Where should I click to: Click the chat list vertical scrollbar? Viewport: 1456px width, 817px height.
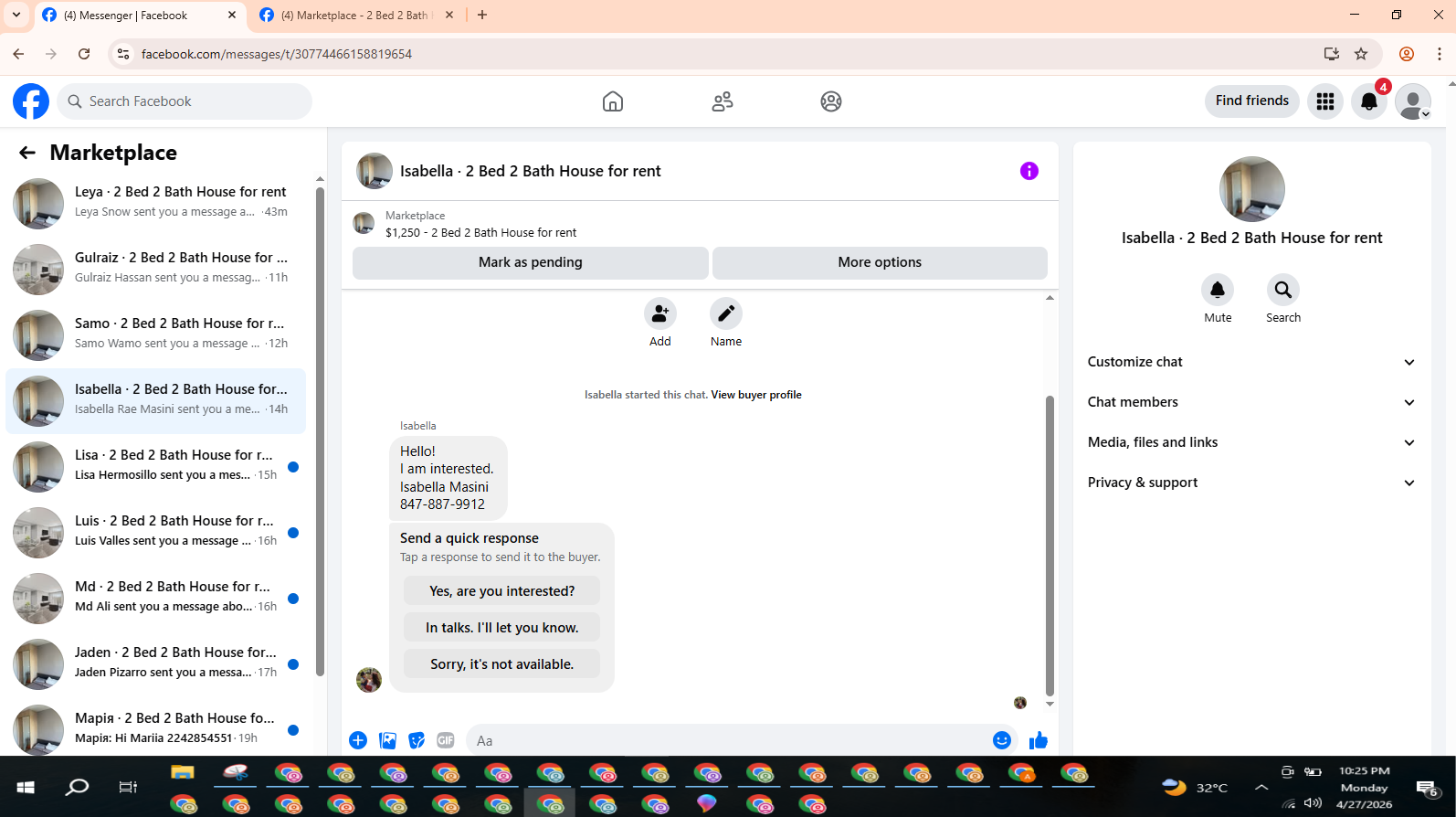point(320,430)
